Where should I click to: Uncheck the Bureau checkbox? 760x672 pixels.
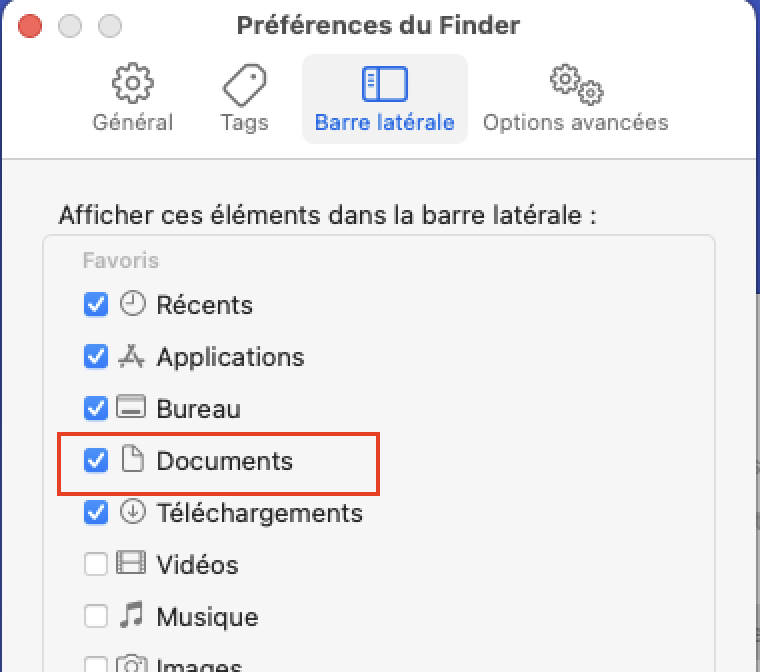(x=96, y=408)
